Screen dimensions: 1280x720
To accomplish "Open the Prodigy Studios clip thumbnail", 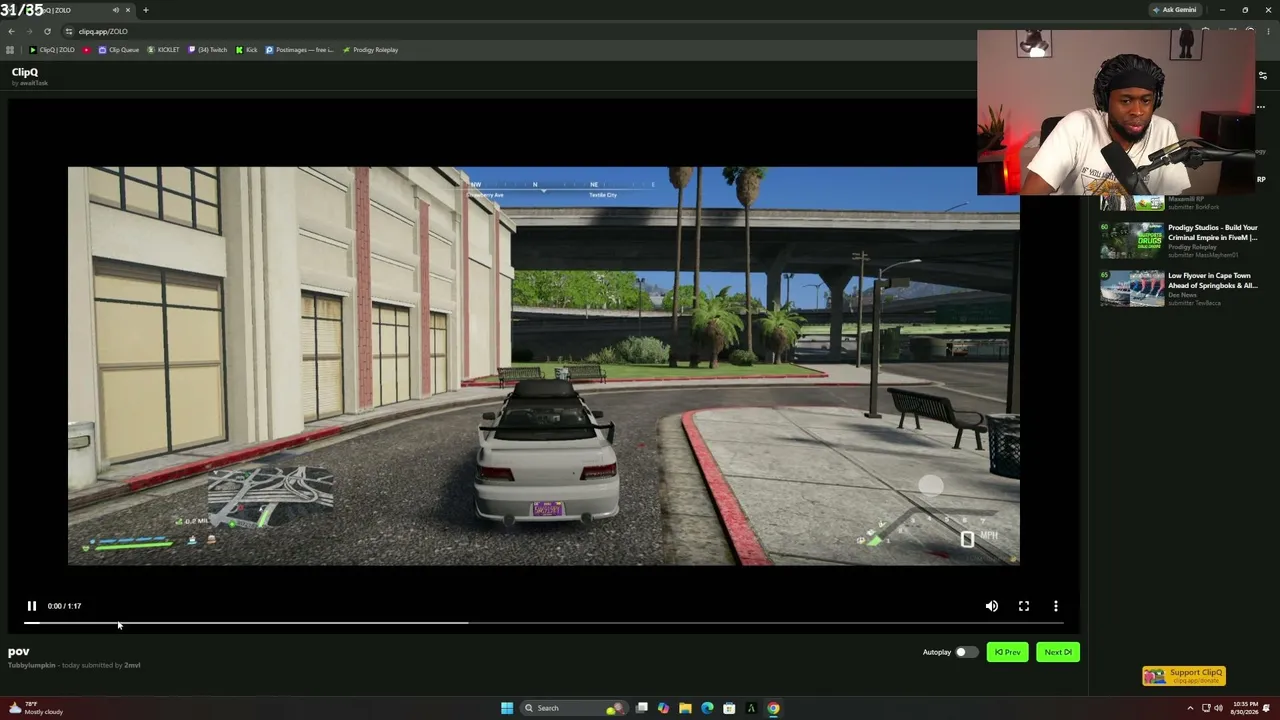I will click(1132, 241).
